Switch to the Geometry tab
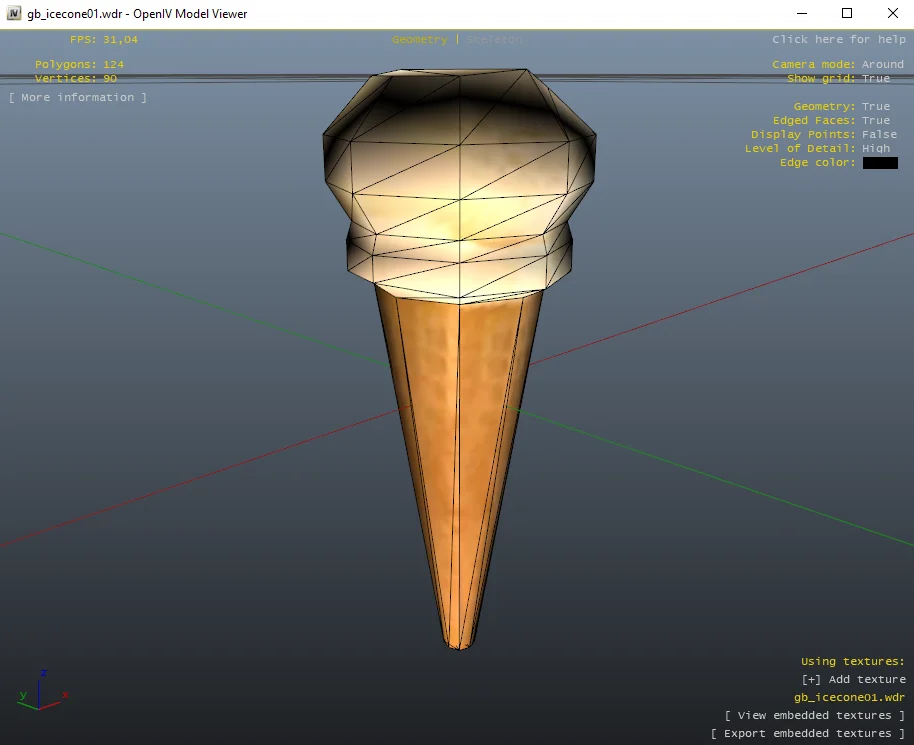The image size is (914, 745). click(x=419, y=40)
